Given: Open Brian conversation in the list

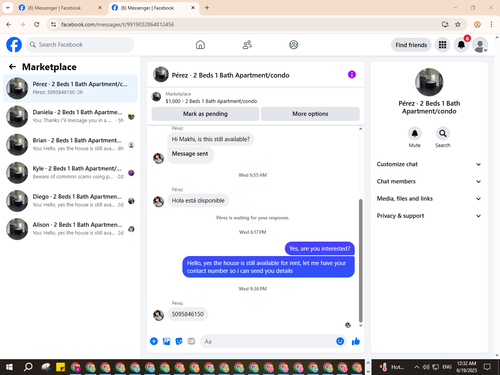Looking at the screenshot, I should (70, 145).
